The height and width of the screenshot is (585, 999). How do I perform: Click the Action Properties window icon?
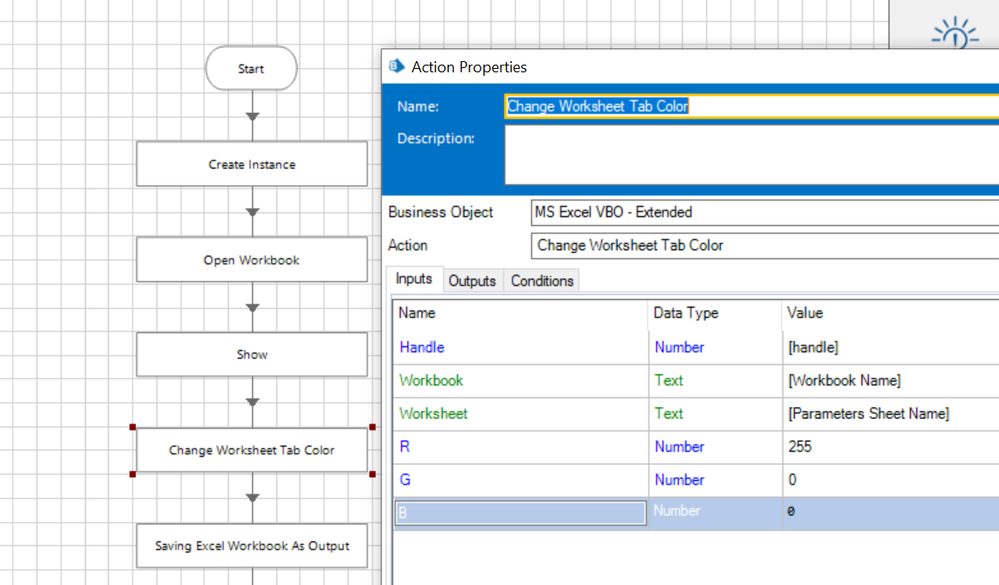pos(397,66)
